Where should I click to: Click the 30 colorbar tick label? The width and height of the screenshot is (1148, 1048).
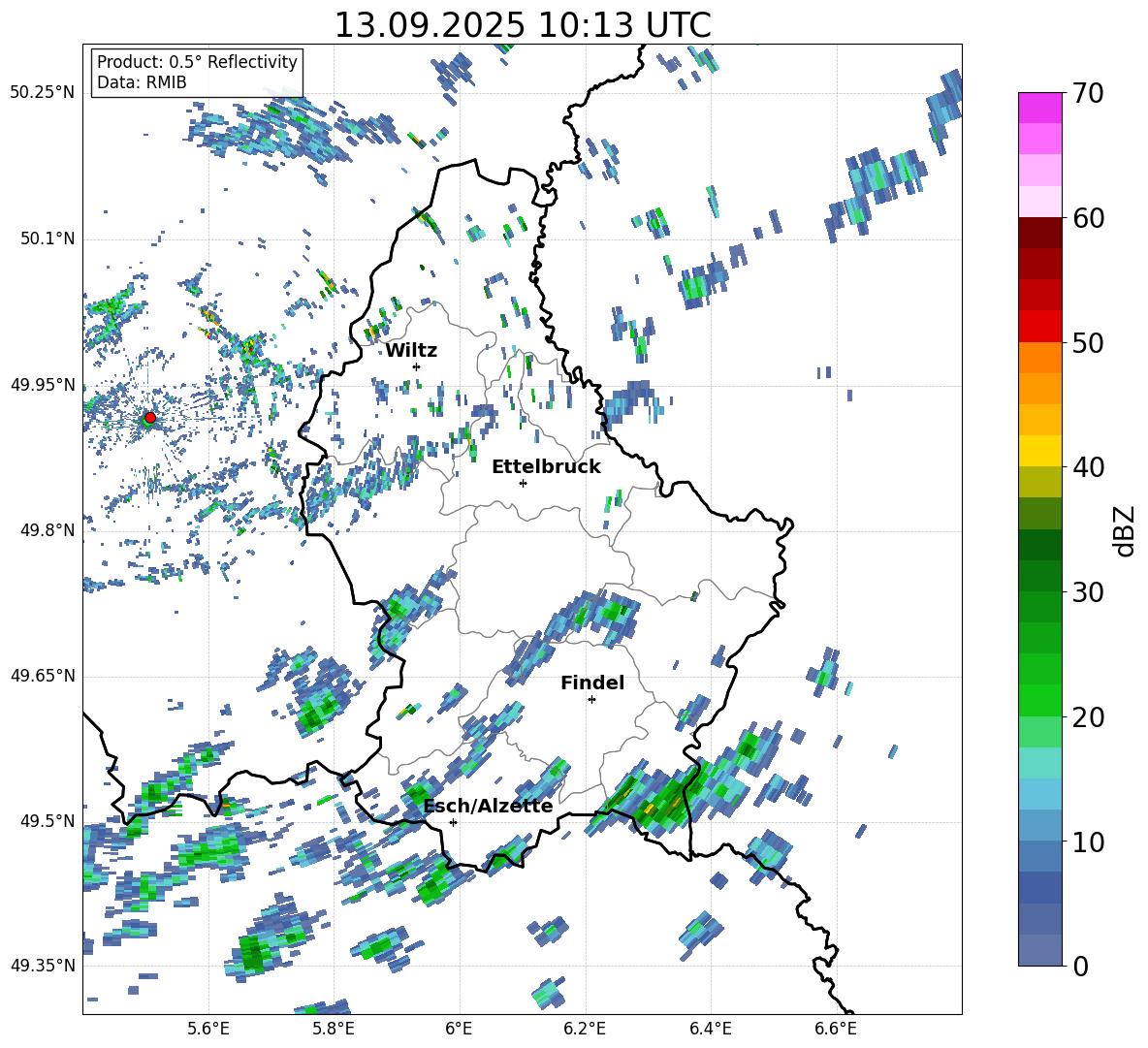coord(1087,592)
